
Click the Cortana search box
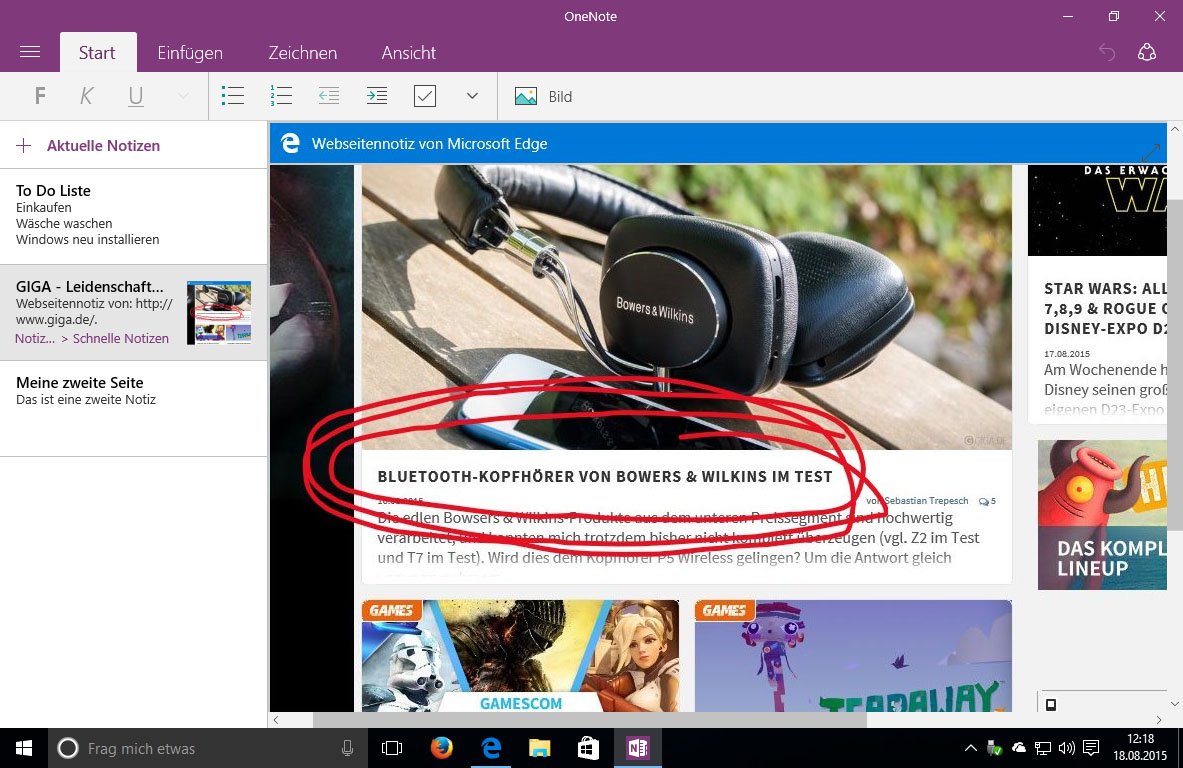pos(208,748)
